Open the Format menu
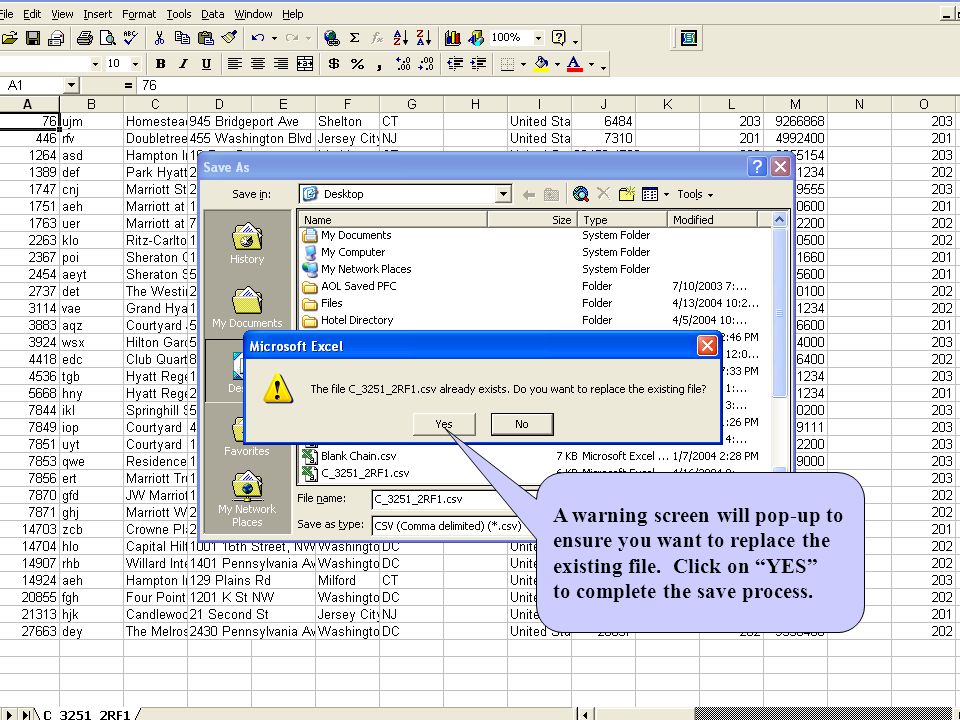The height and width of the screenshot is (720, 960). coord(139,13)
